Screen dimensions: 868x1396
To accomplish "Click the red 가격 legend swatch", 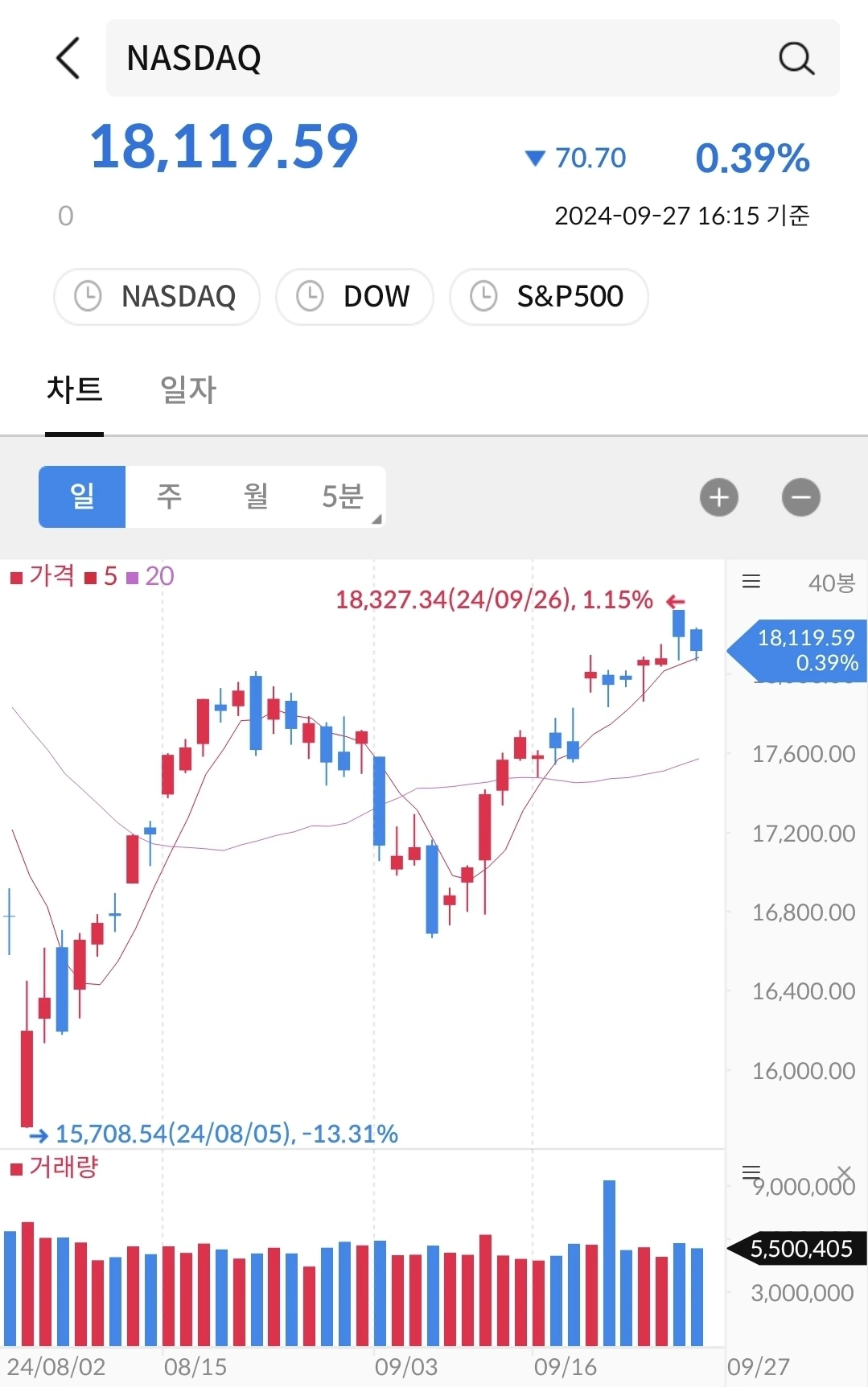I will [16, 578].
